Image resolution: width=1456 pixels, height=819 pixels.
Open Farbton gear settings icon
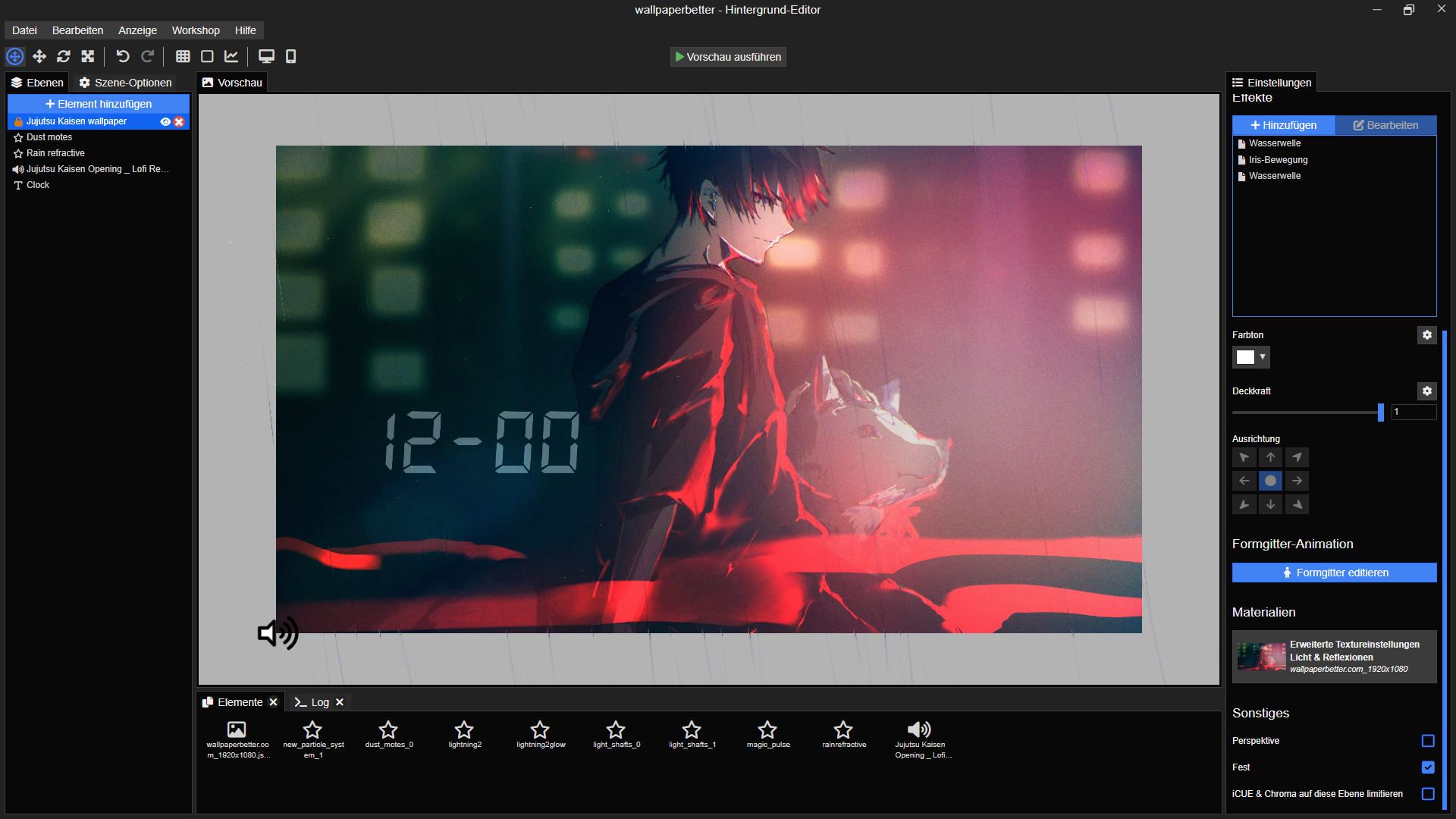[x=1427, y=335]
